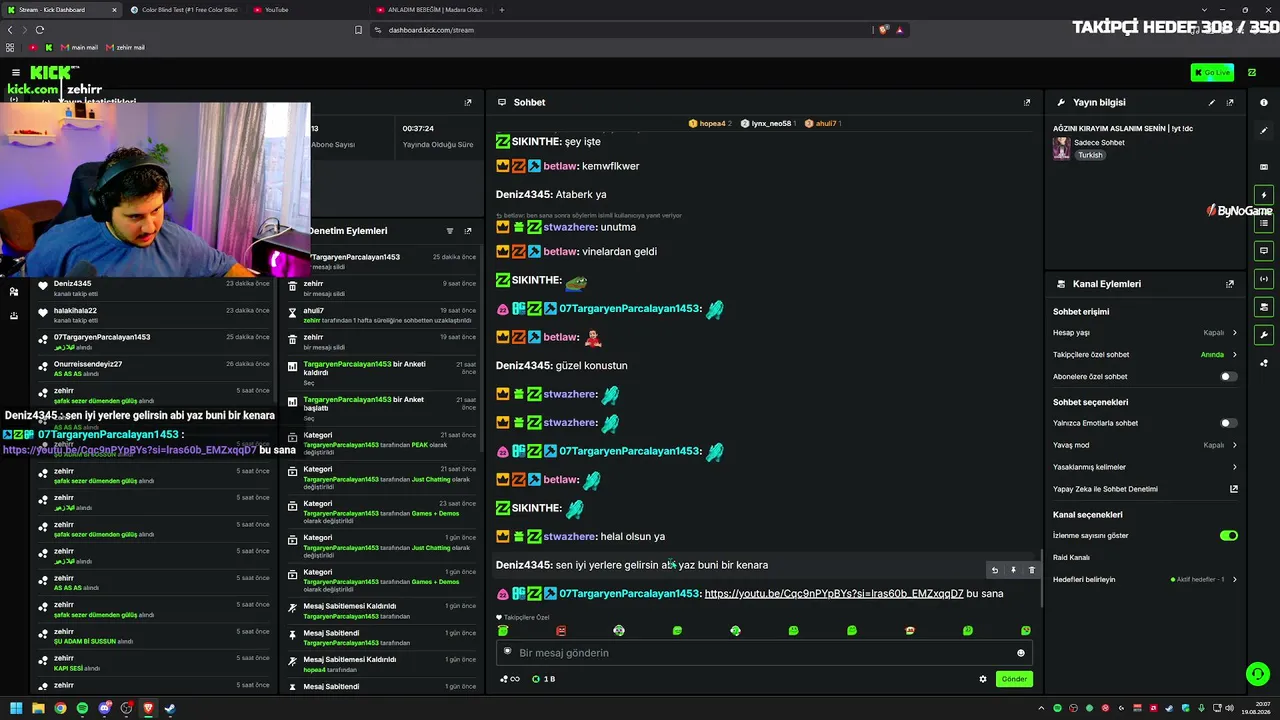1280x720 pixels.
Task: Bookmark this page from the address bar
Action: click(x=358, y=30)
